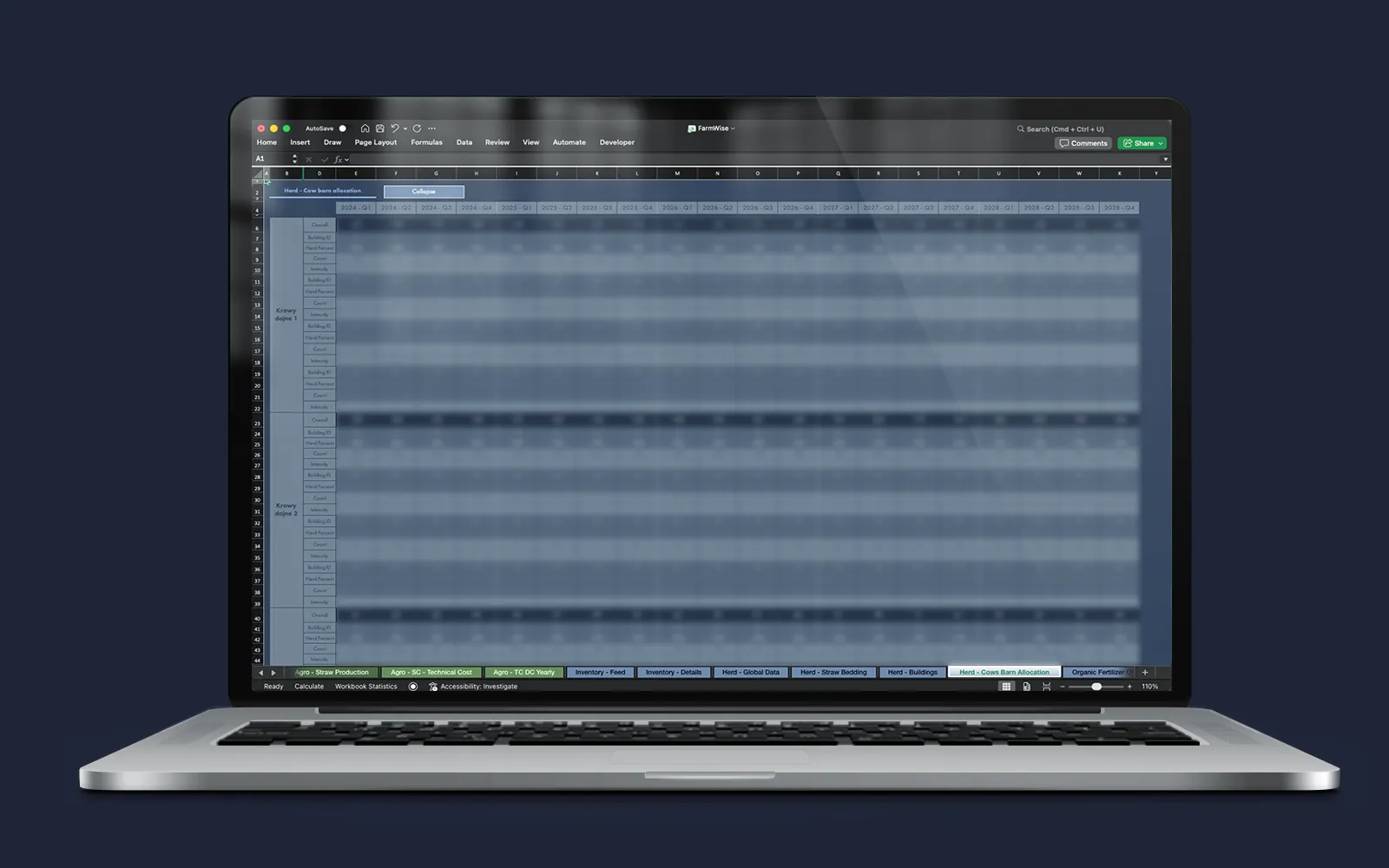Screen dimensions: 1389x868
Task: Click the Redo icon
Action: pos(417,128)
